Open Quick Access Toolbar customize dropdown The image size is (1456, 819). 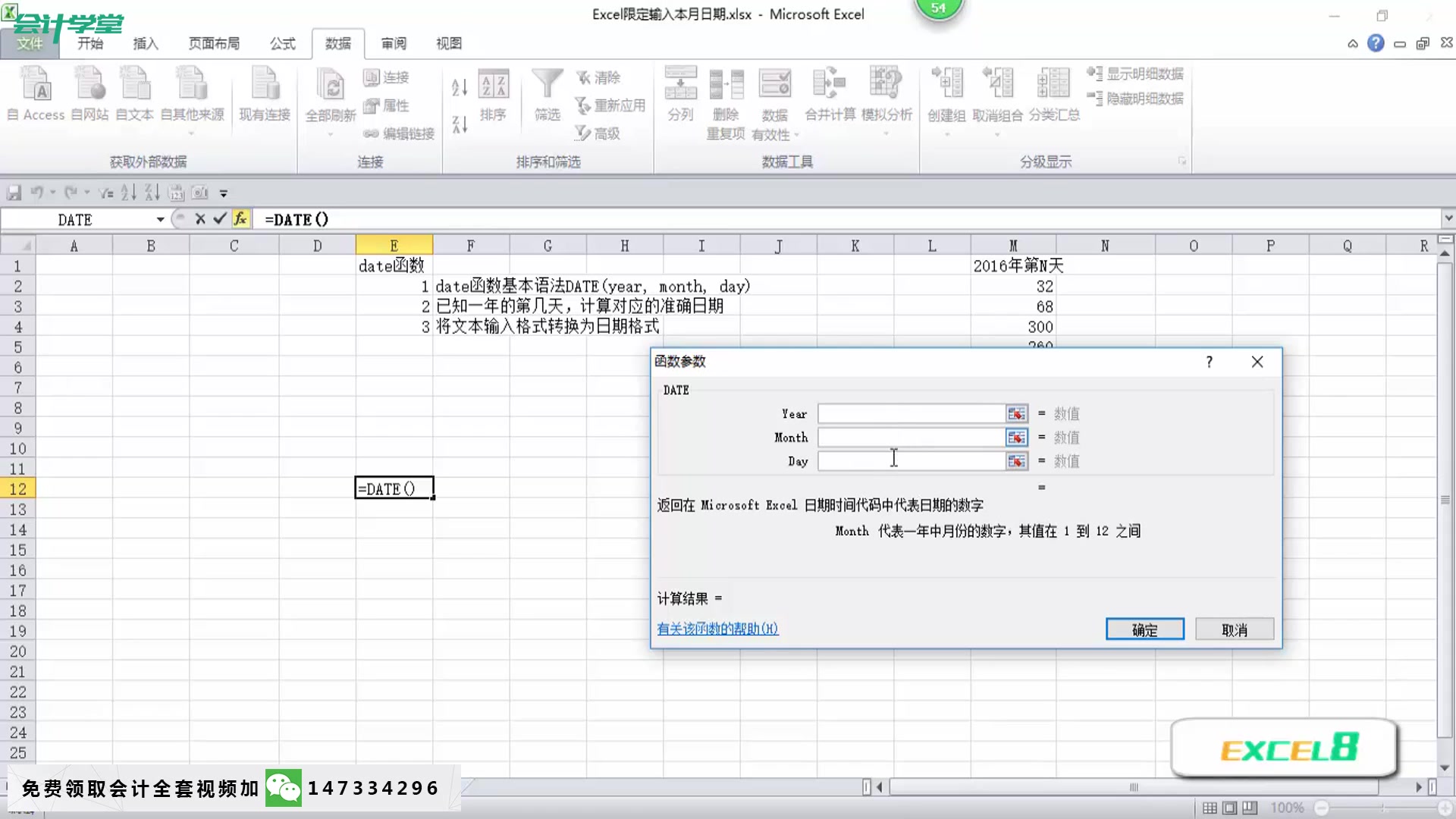click(x=224, y=193)
